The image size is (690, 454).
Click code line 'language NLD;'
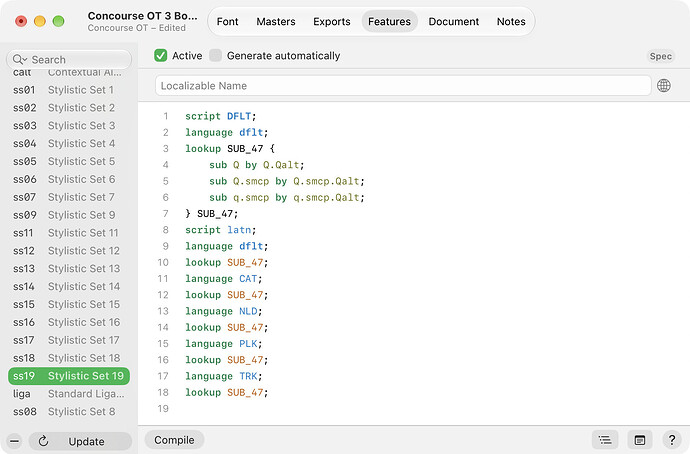tap(224, 311)
